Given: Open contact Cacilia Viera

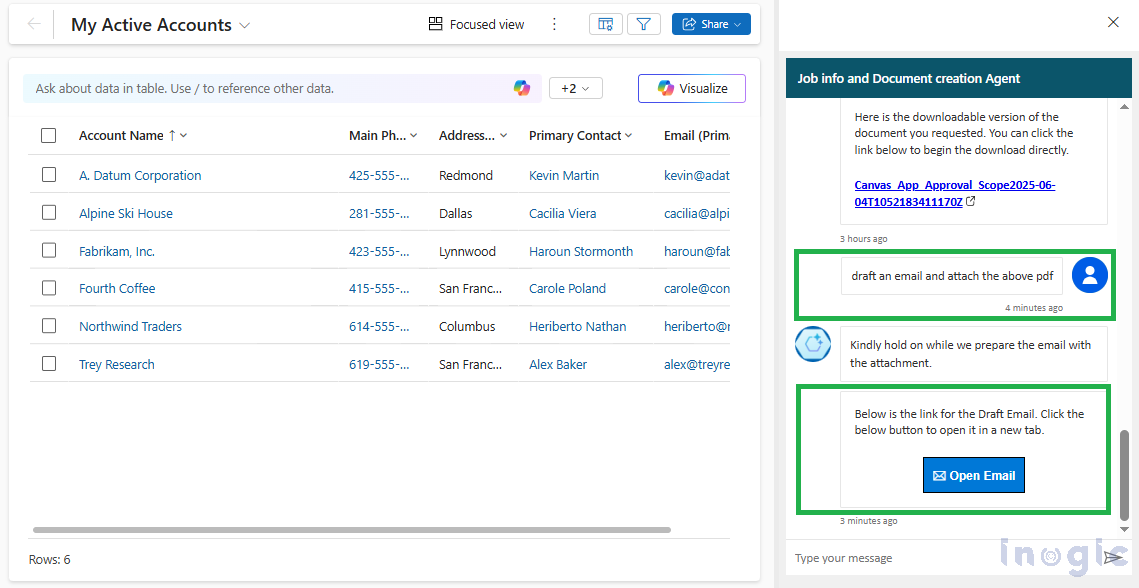Looking at the screenshot, I should click(x=562, y=213).
